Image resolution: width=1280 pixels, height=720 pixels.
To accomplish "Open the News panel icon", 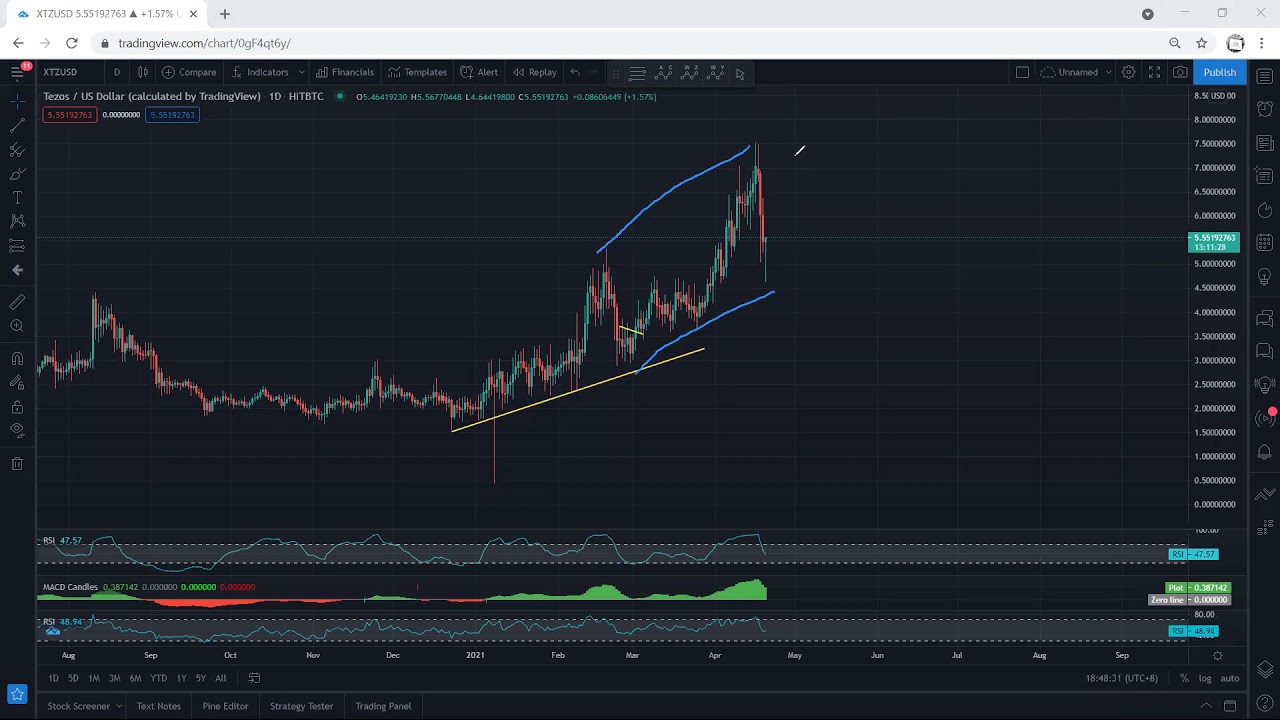I will pyautogui.click(x=1265, y=143).
